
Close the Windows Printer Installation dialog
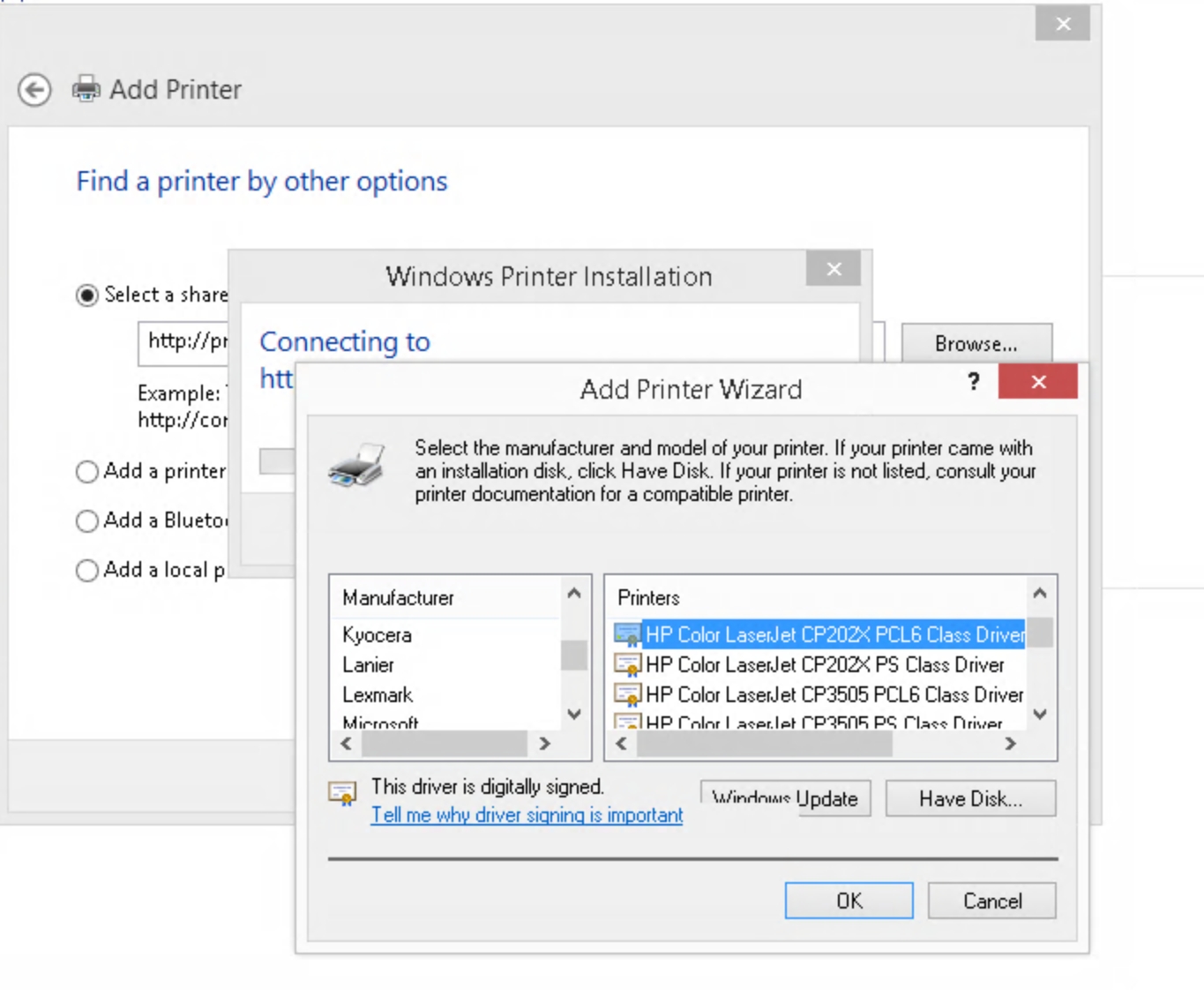pyautogui.click(x=834, y=269)
